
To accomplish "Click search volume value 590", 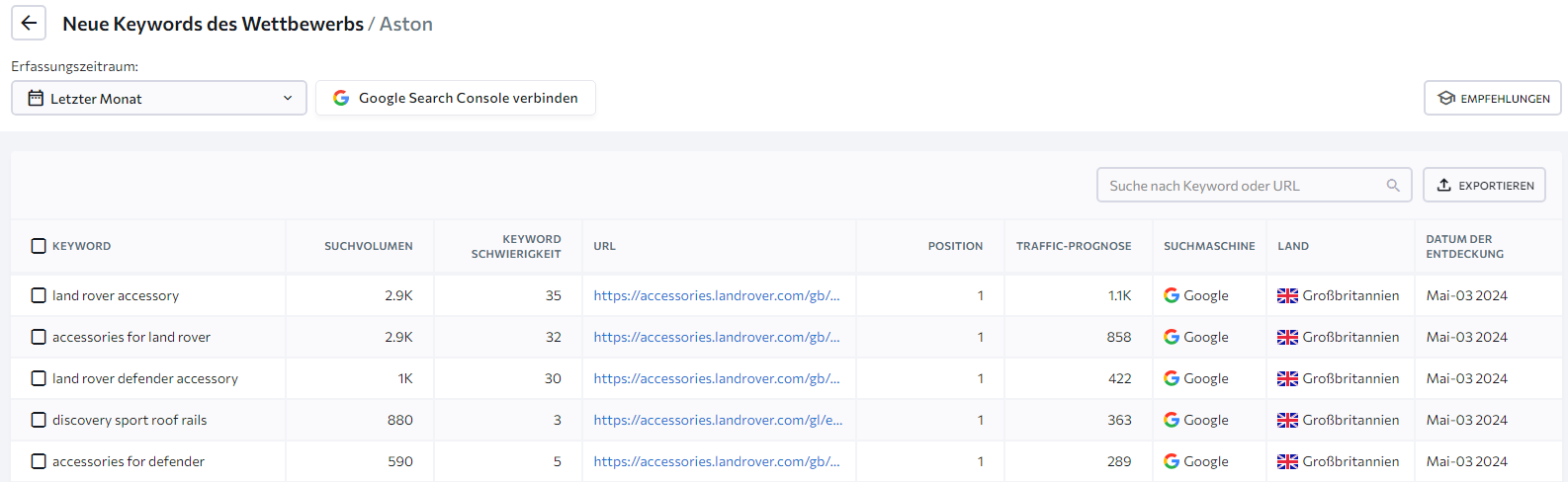I will 400,461.
